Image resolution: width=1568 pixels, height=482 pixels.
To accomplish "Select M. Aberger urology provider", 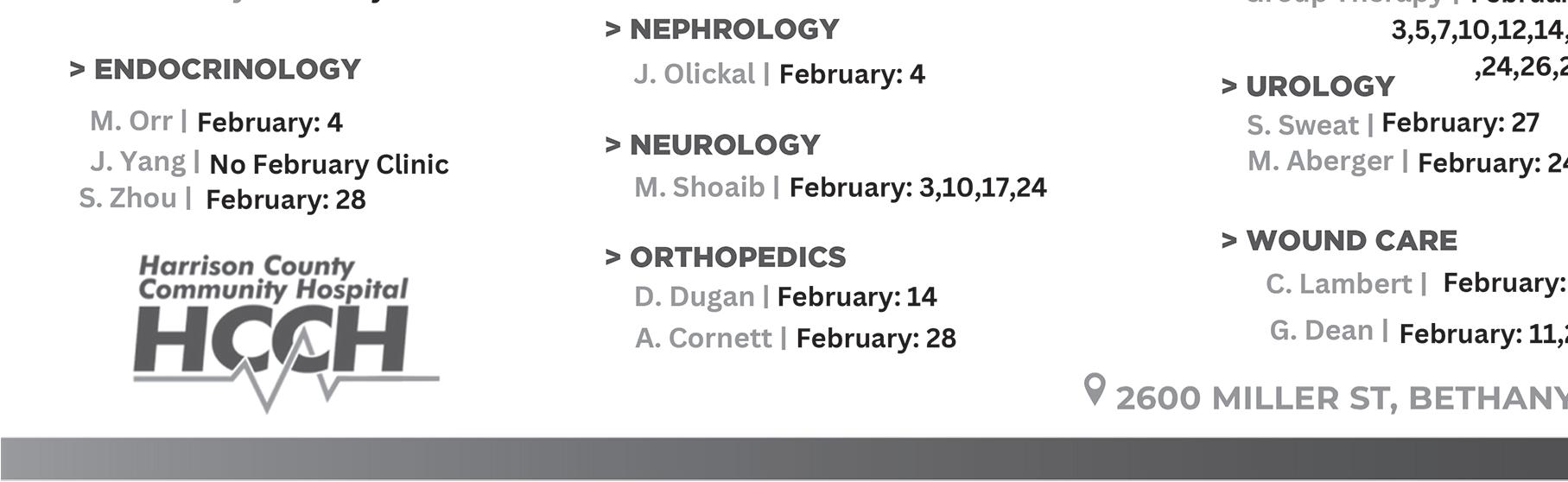I will (x=1321, y=161).
